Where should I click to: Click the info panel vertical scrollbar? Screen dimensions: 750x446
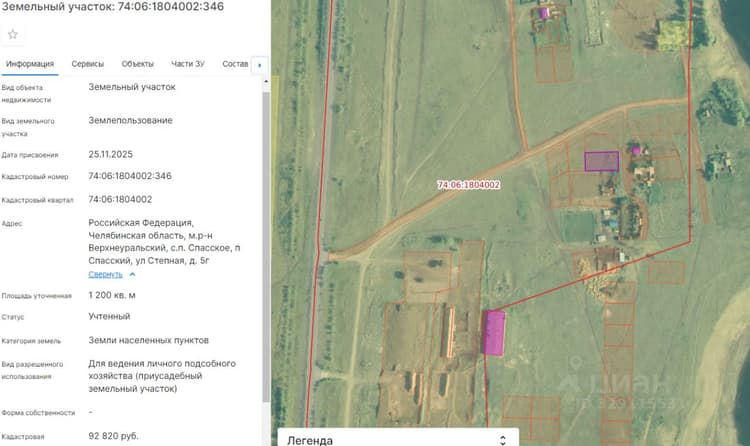click(266, 246)
